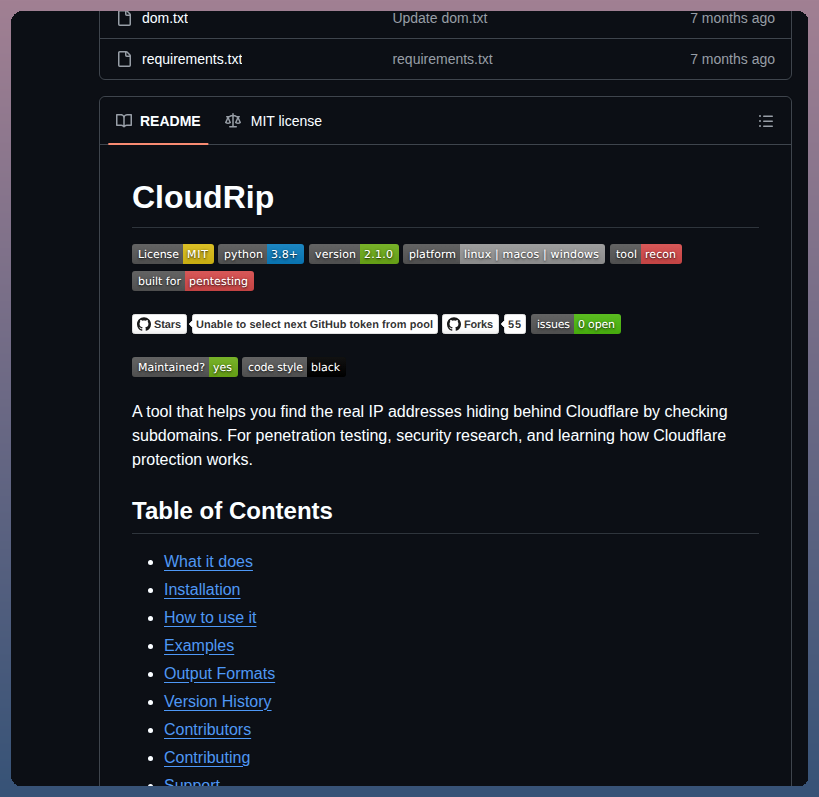Open the requirements.txt file
Image resolution: width=819 pixels, height=797 pixels.
(x=192, y=59)
